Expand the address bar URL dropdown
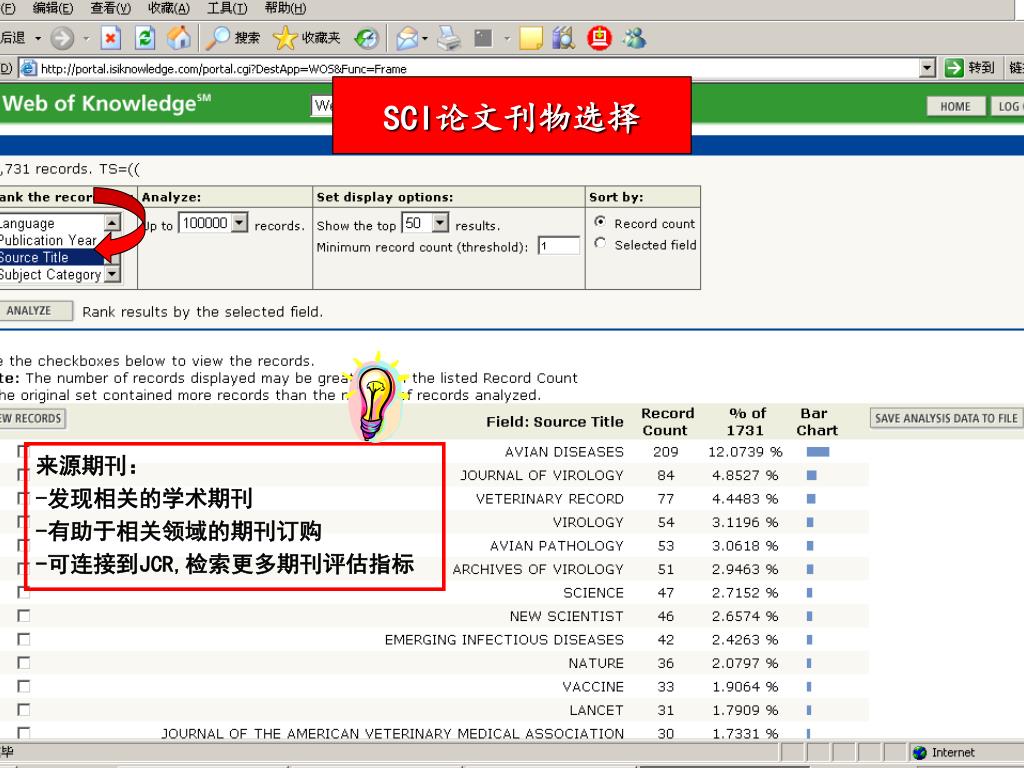This screenshot has height=768, width=1024. coord(927,68)
